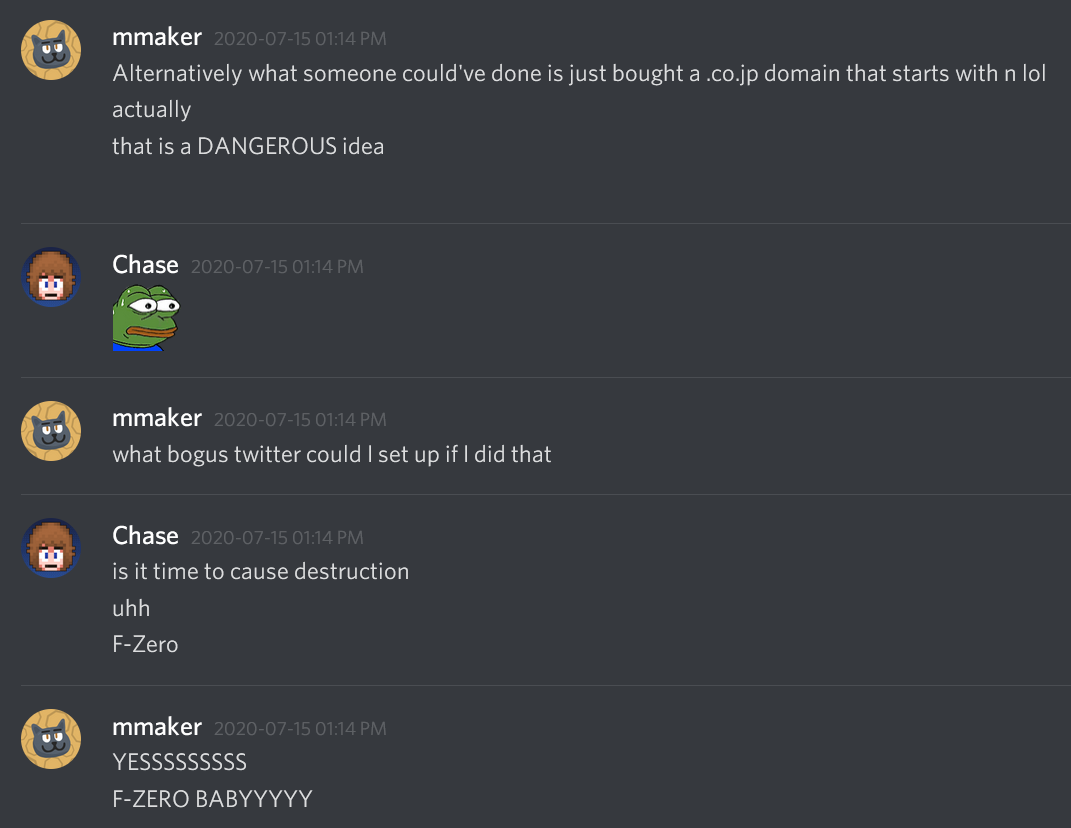The width and height of the screenshot is (1071, 828).
Task: Click the 'that is a DANGEROUS idea' message
Action: (x=248, y=146)
